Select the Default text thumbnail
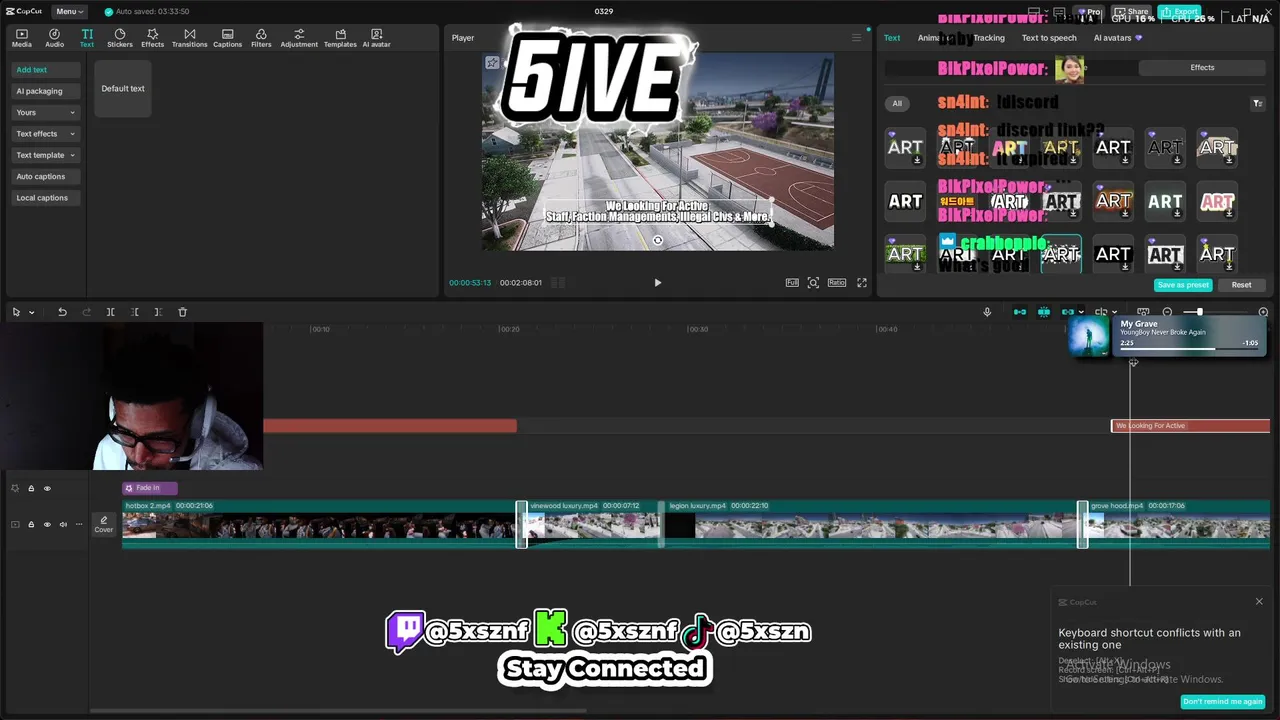The image size is (1280, 720). [123, 88]
